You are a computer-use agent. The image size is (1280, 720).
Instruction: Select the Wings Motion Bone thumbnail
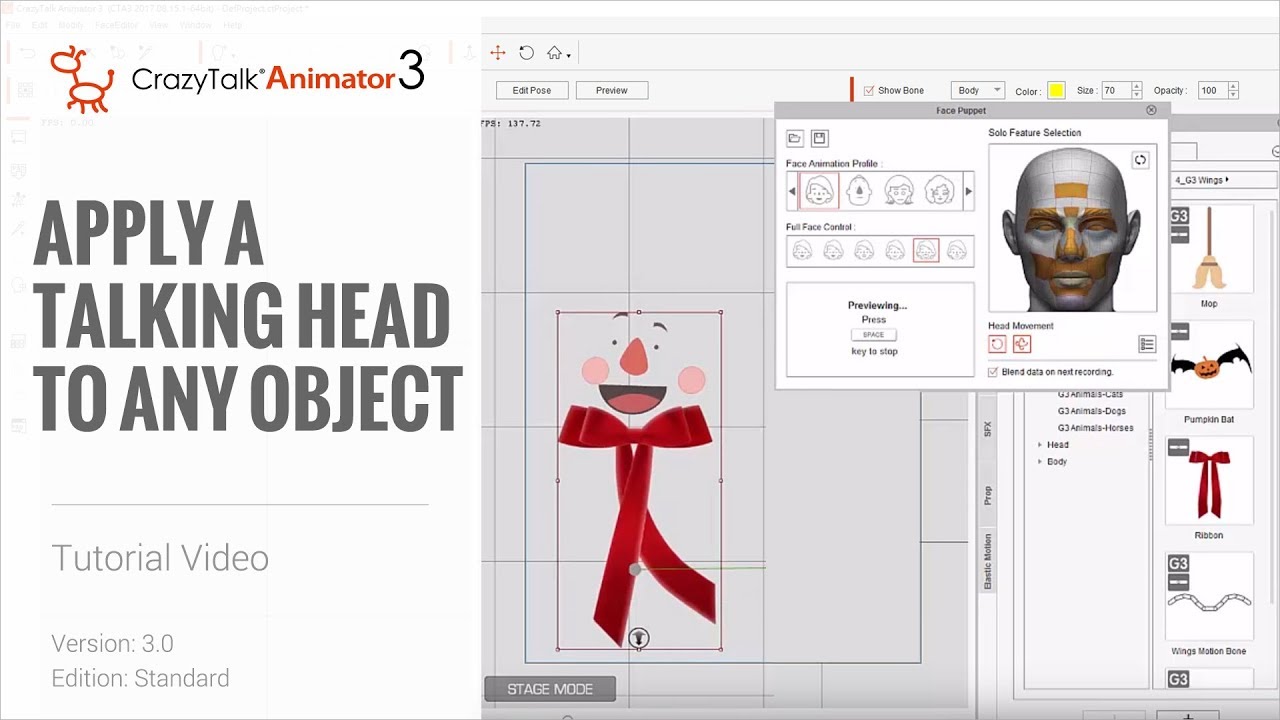pos(1209,597)
